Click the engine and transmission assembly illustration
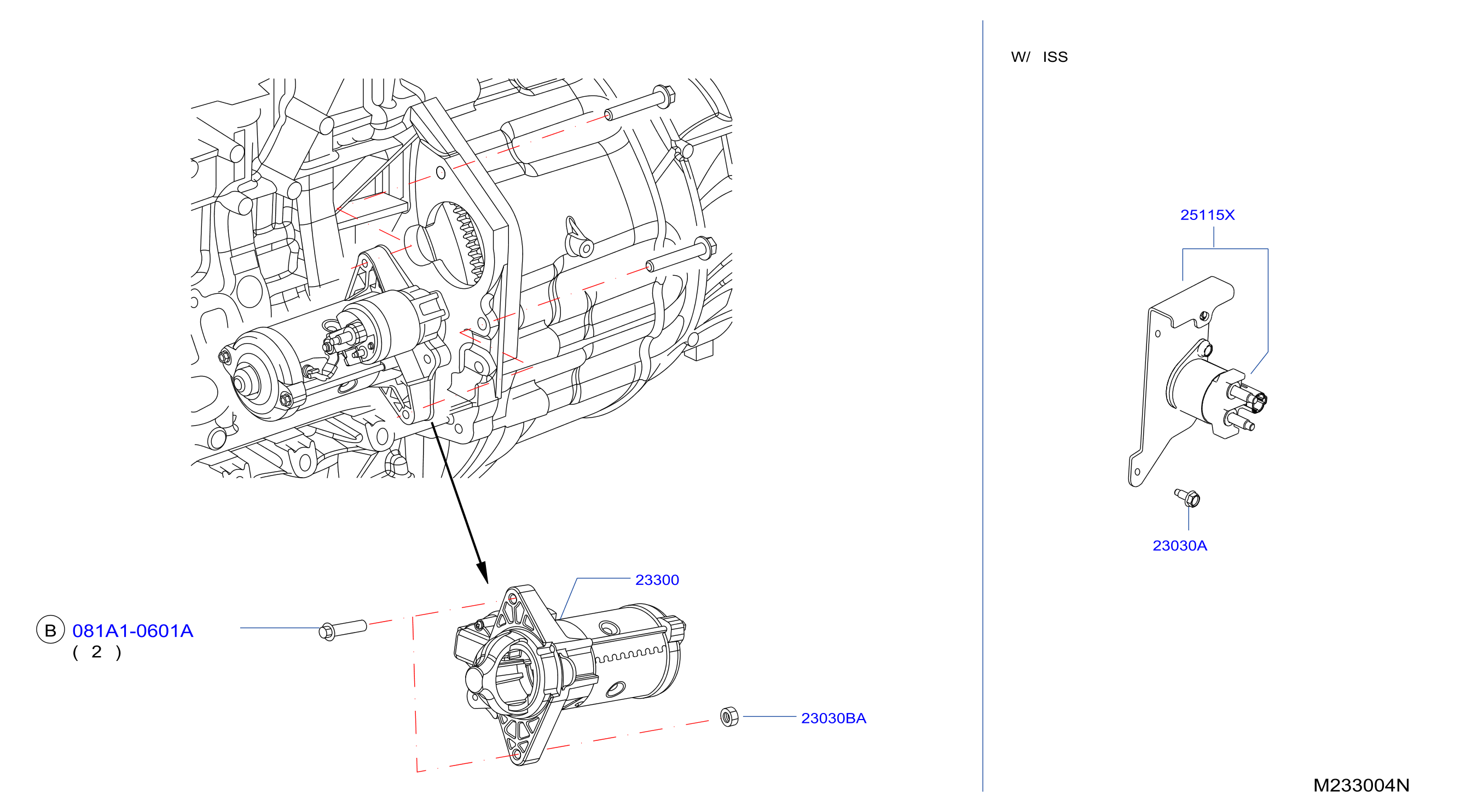The image size is (1466, 812). [x=461, y=279]
